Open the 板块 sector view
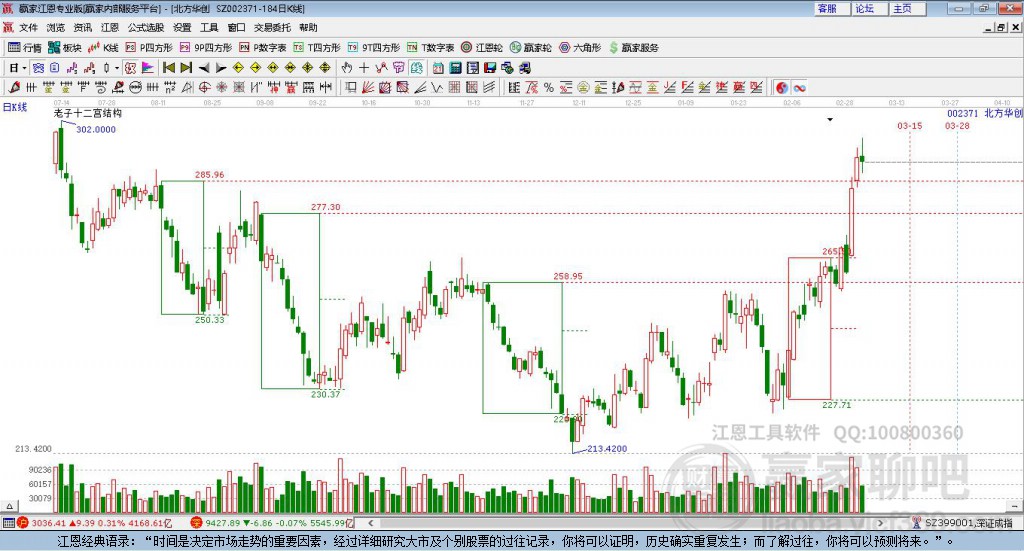Screen dimensions: 1024x551 (65, 48)
